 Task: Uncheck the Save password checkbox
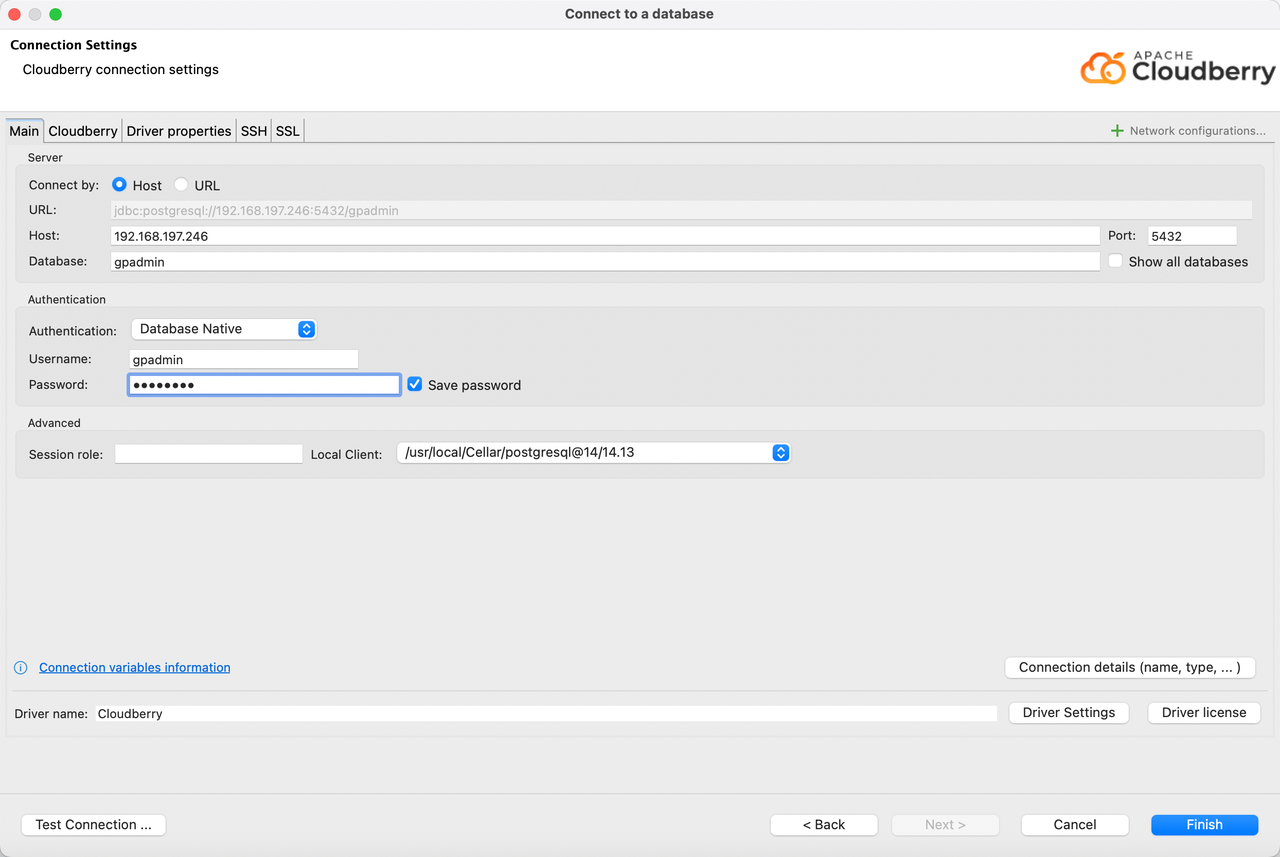[x=415, y=385]
